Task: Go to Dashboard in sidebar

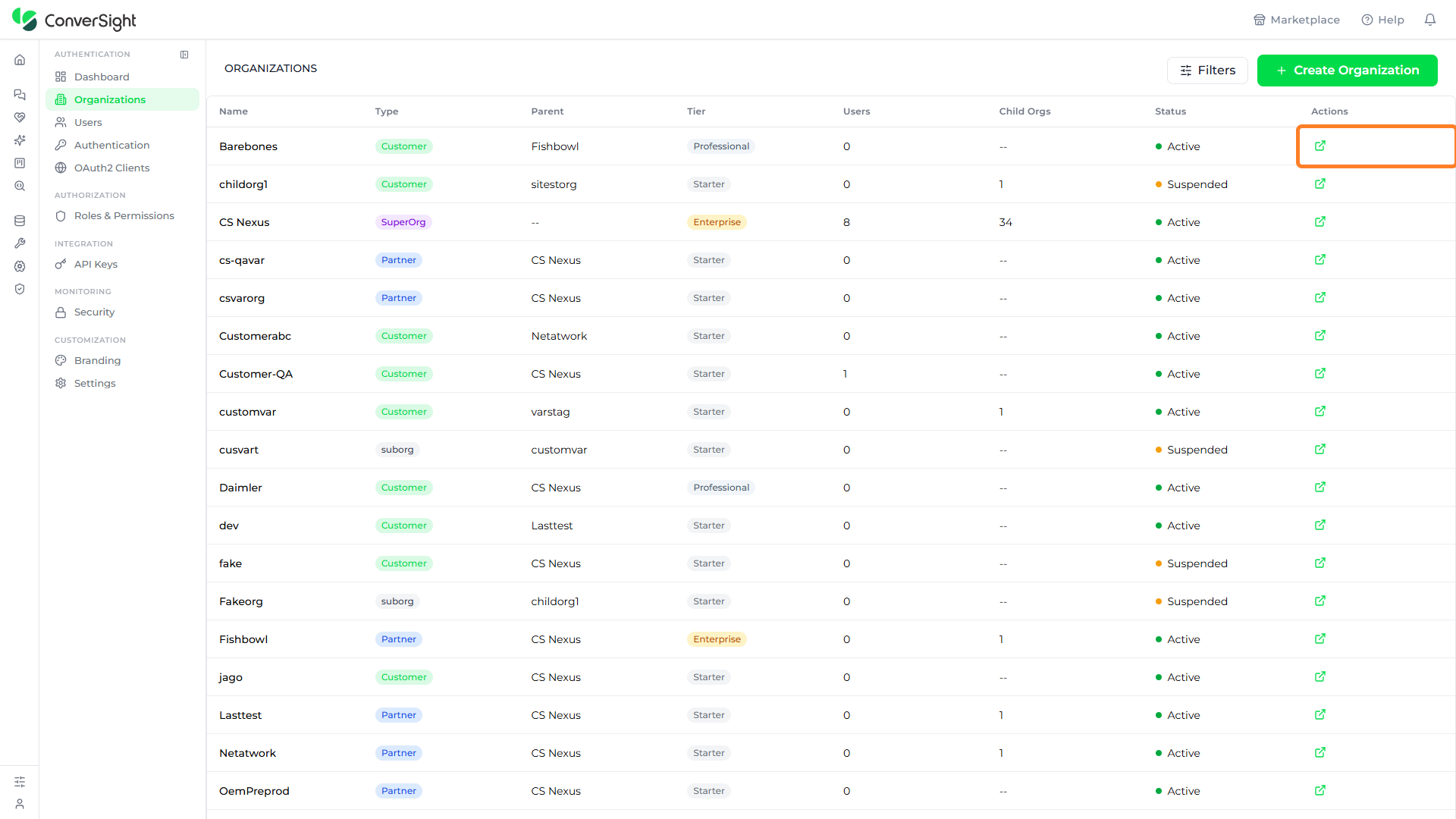Action: pyautogui.click(x=122, y=77)
